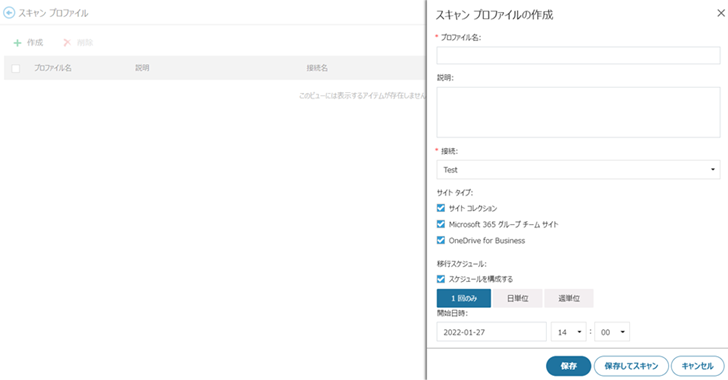Toggle the スケジュールを構成する checkbox
This screenshot has height=380, width=728.
[441, 279]
